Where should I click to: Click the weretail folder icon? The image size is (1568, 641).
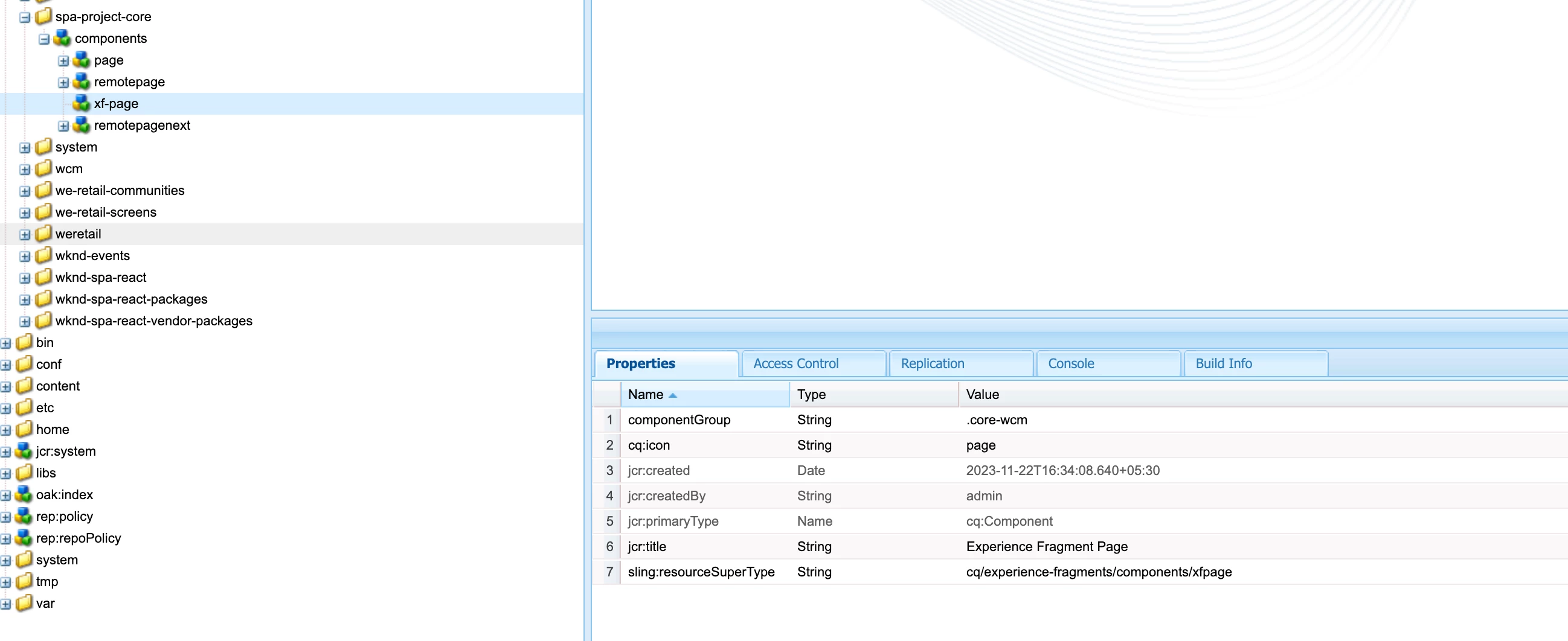click(43, 234)
